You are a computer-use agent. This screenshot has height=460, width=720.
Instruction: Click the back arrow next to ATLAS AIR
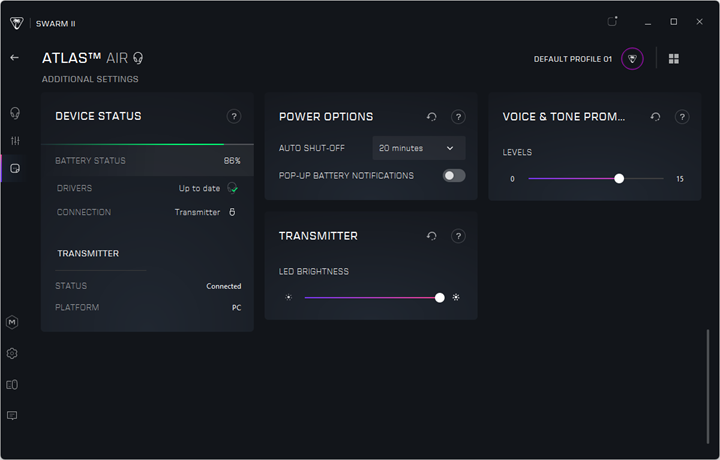(x=14, y=58)
